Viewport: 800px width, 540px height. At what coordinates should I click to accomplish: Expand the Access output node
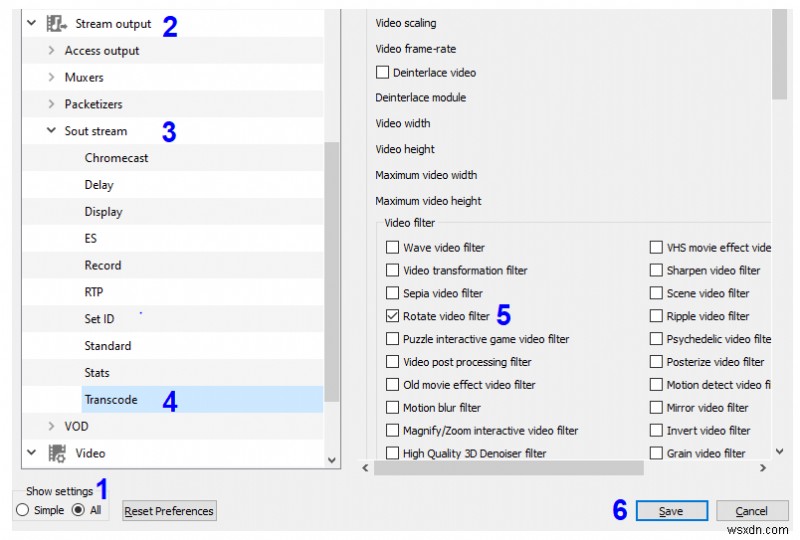51,50
